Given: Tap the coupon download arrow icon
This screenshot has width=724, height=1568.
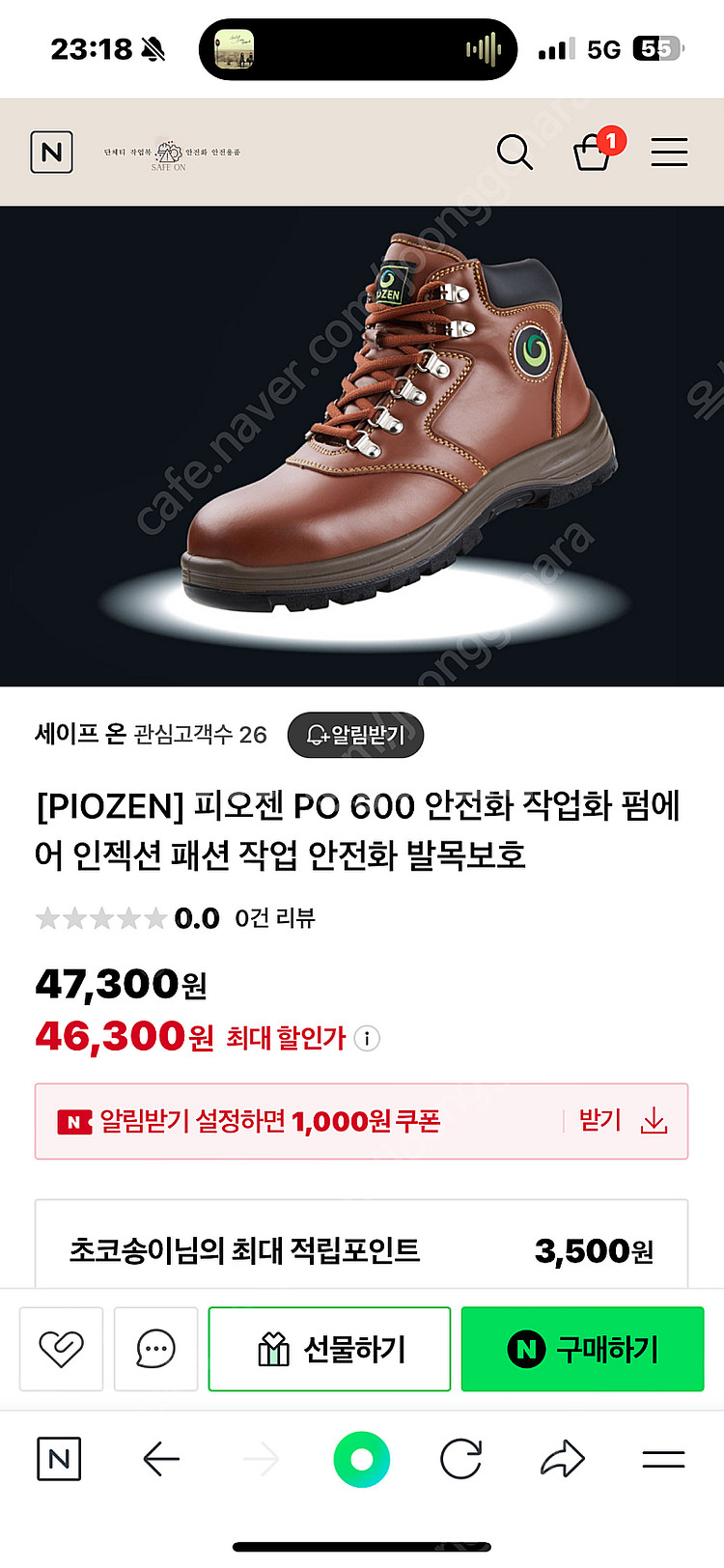Looking at the screenshot, I should coord(654,1121).
